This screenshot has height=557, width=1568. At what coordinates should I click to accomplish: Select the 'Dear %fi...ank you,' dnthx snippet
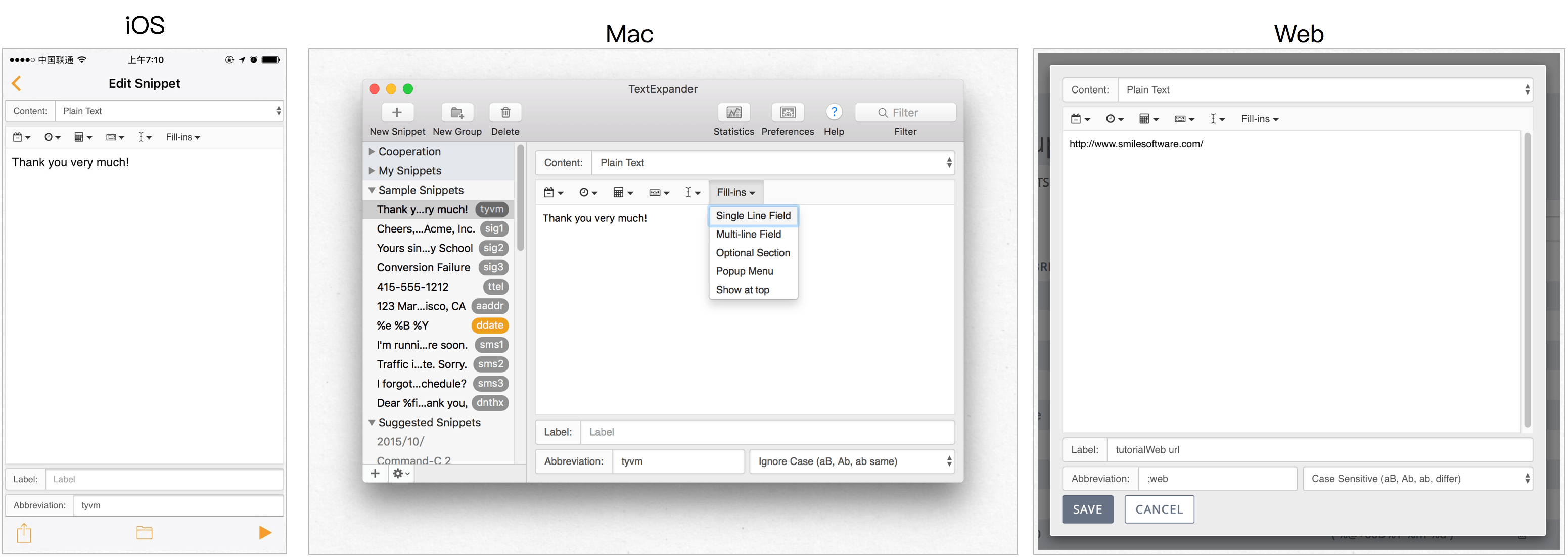click(x=439, y=403)
